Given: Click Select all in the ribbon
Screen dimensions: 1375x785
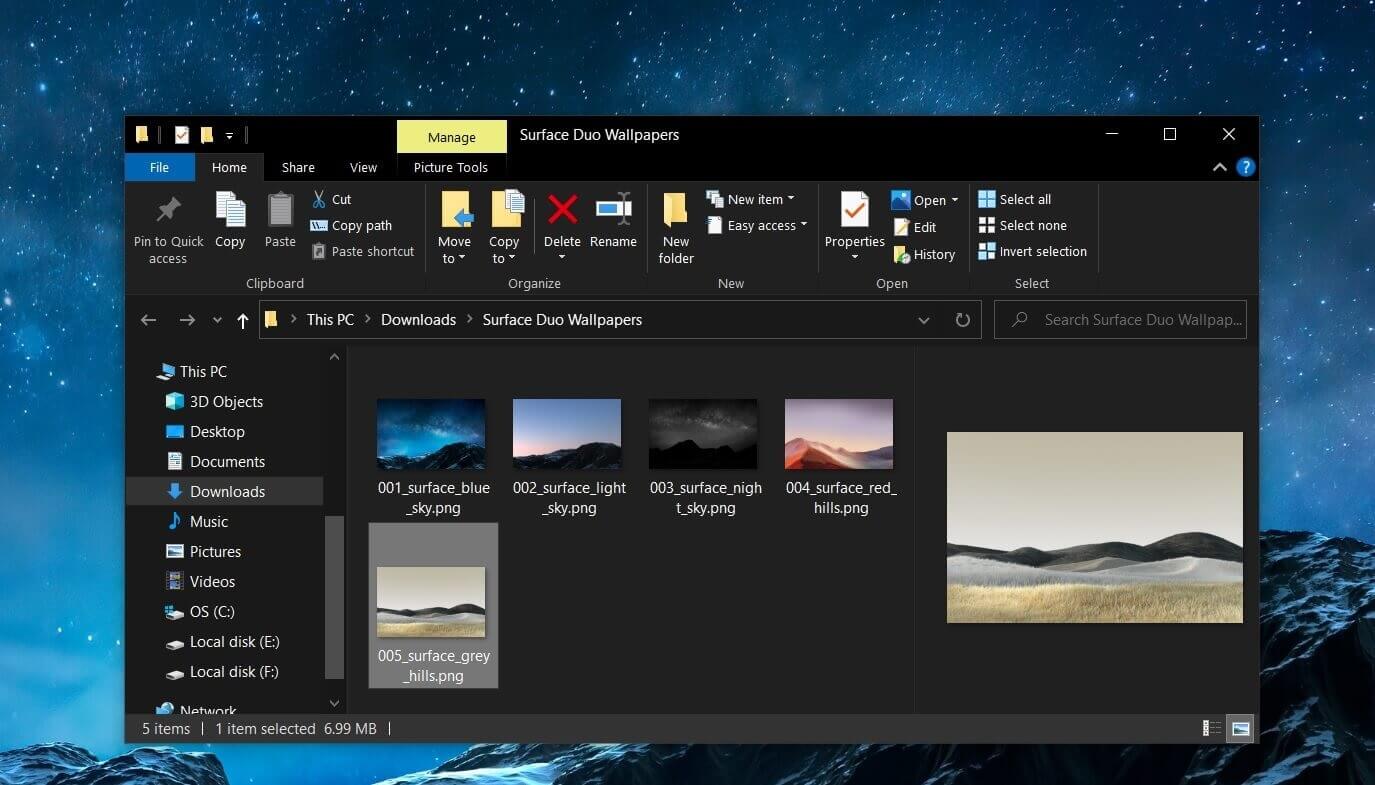Looking at the screenshot, I should coord(1014,199).
